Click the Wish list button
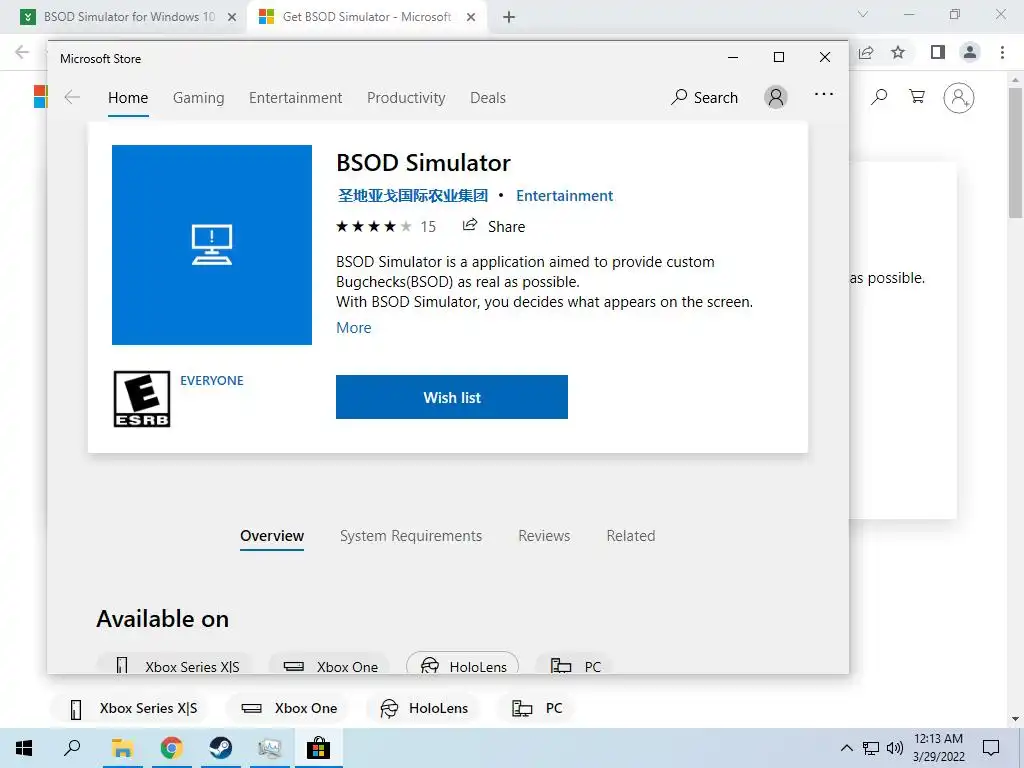This screenshot has width=1024, height=768. coord(452,397)
